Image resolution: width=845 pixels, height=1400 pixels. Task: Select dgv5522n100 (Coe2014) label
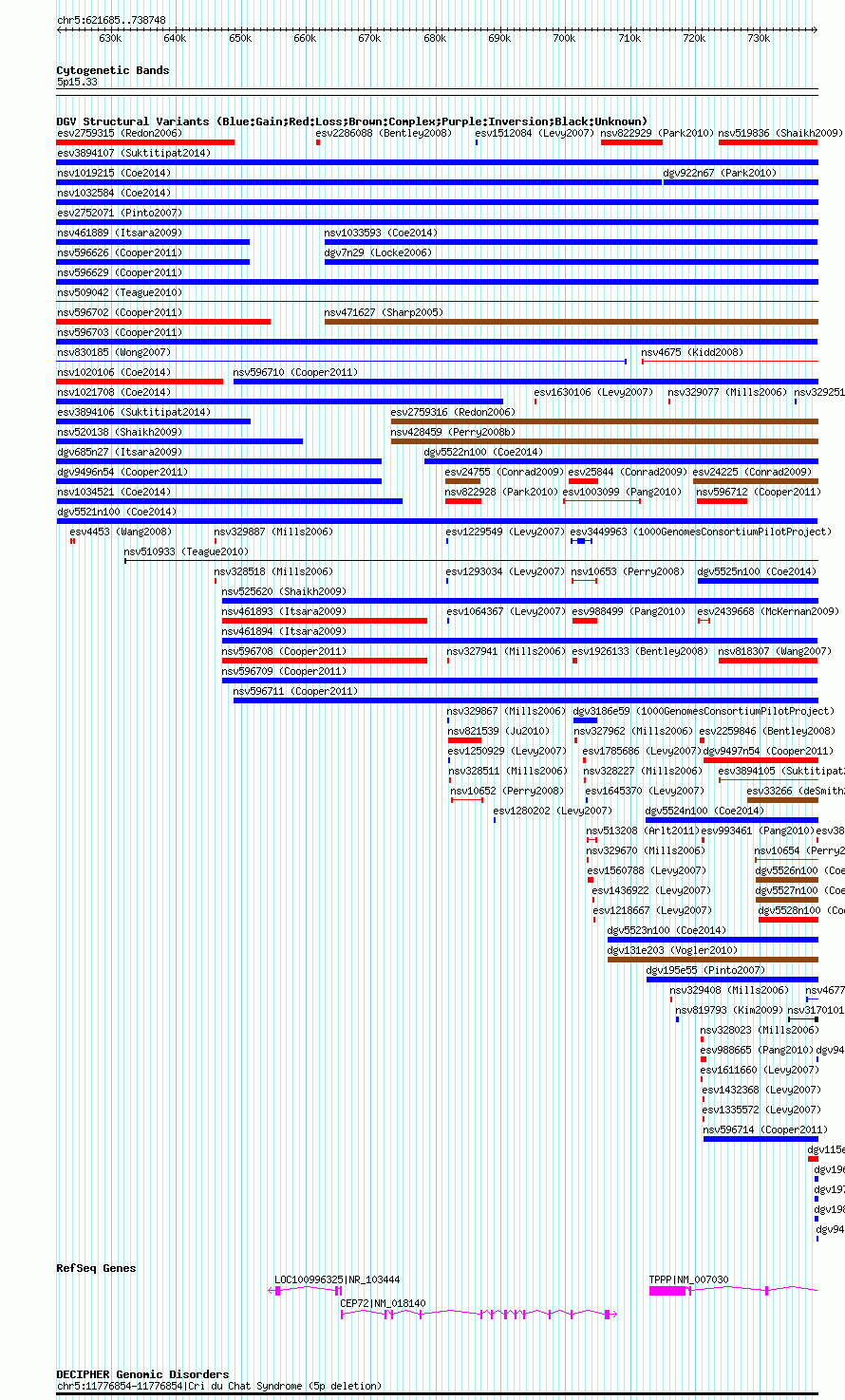coord(483,453)
